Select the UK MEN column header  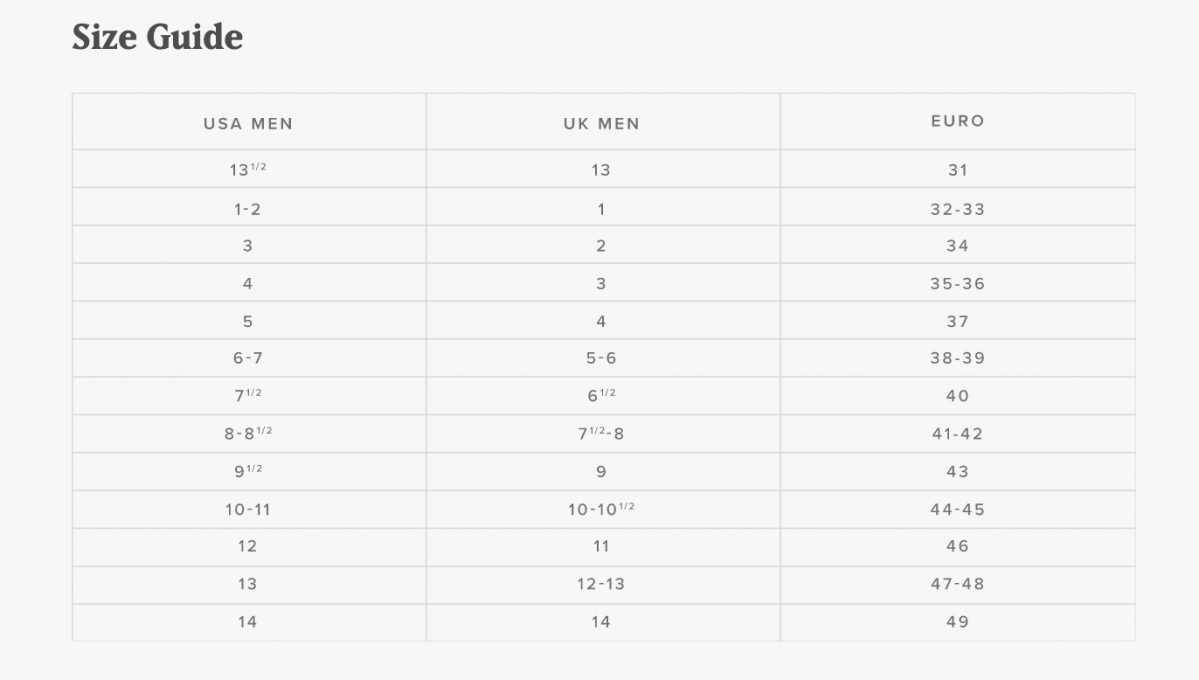click(x=601, y=124)
